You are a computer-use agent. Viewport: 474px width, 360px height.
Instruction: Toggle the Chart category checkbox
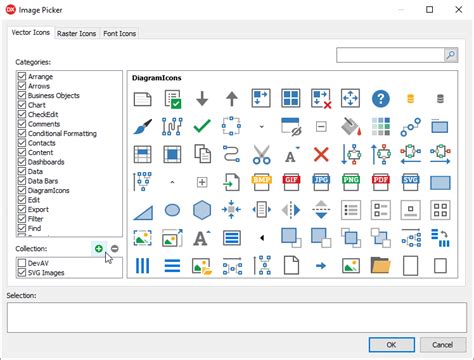click(22, 105)
